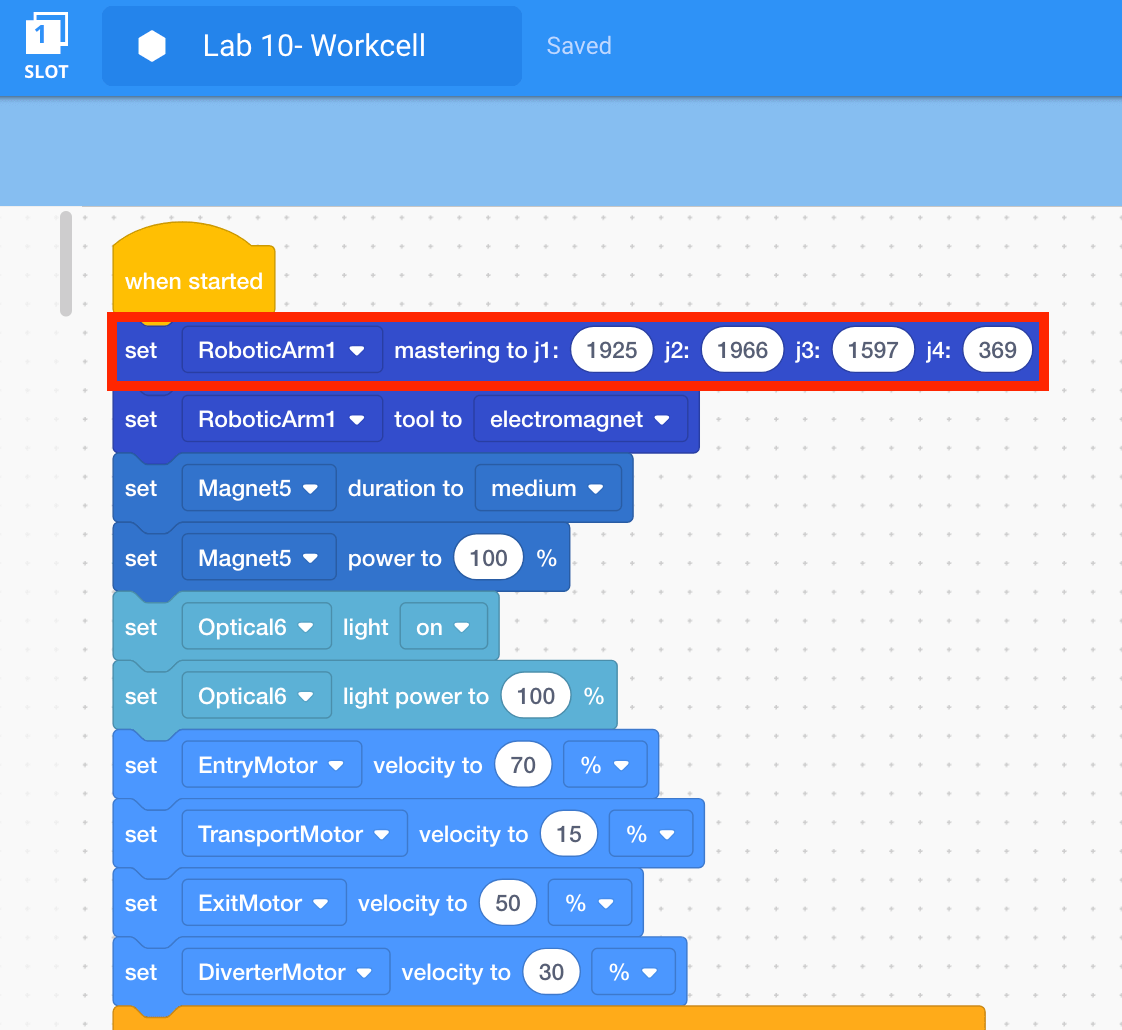The width and height of the screenshot is (1122, 1030).
Task: Click the Optical6 light power value 100
Action: click(535, 696)
